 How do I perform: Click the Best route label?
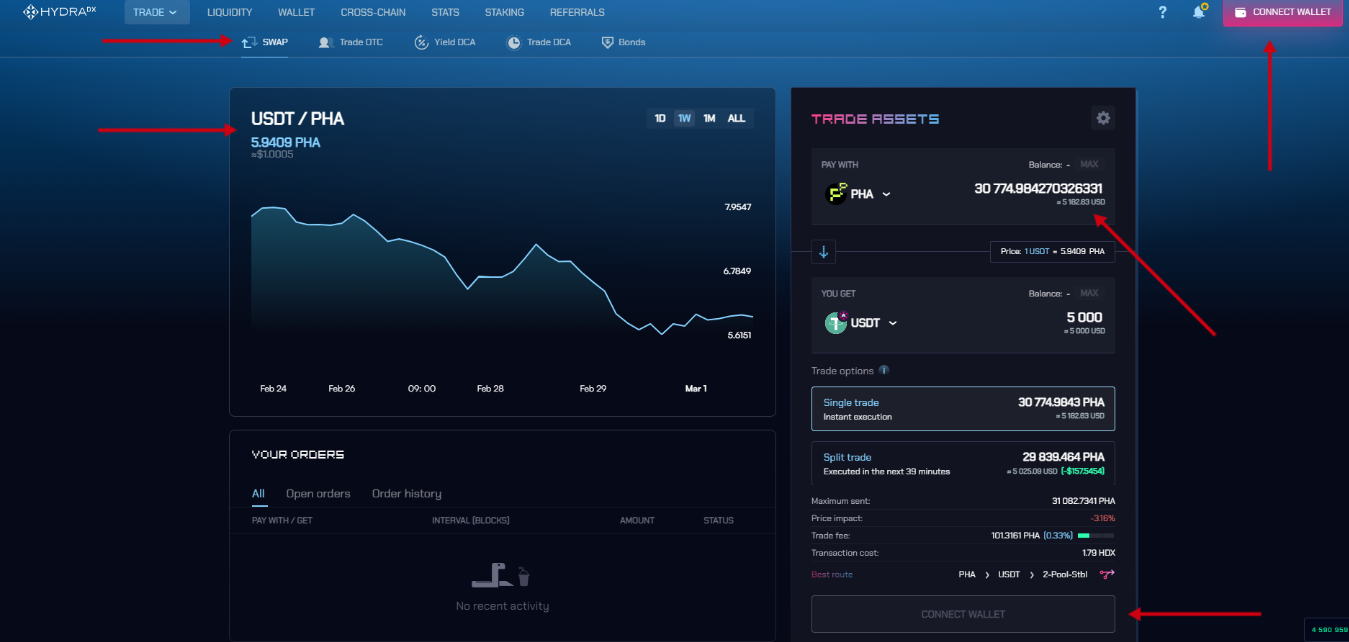click(x=832, y=574)
